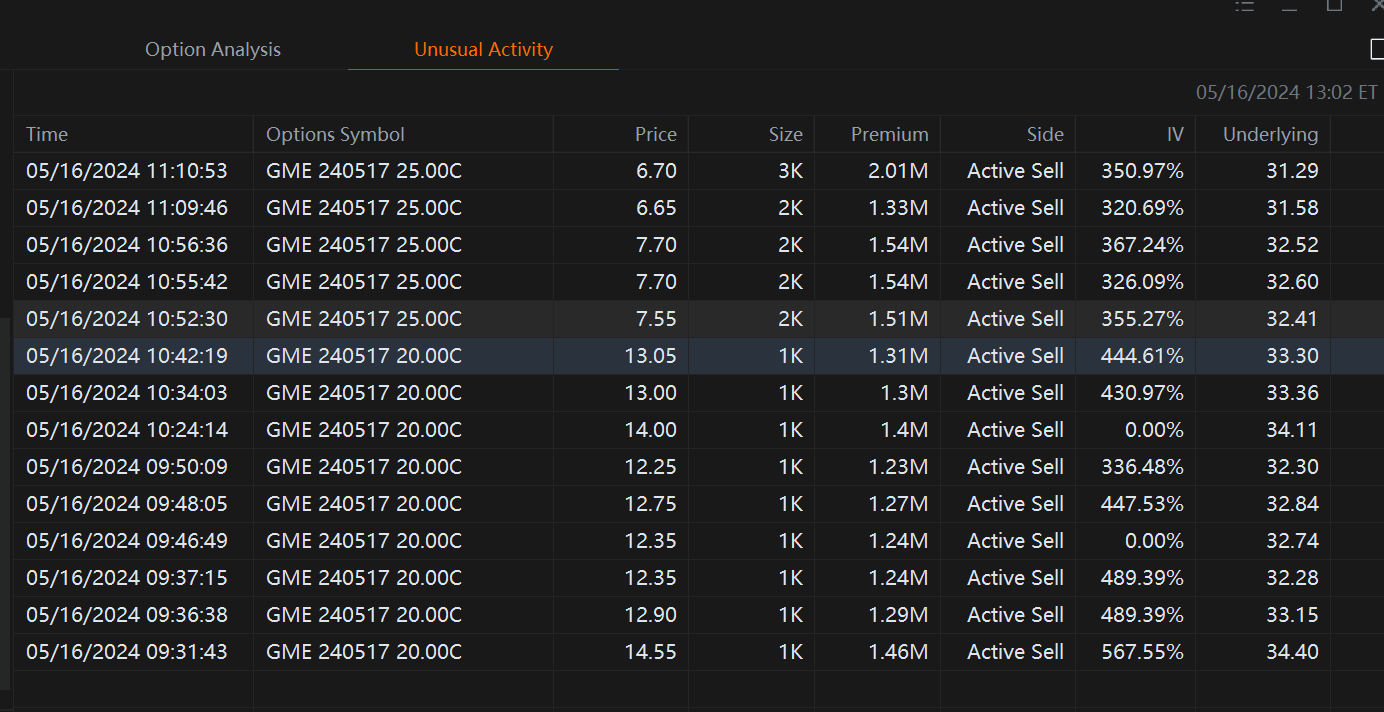The image size is (1384, 712).
Task: Sort by the Price column header
Action: [656, 134]
